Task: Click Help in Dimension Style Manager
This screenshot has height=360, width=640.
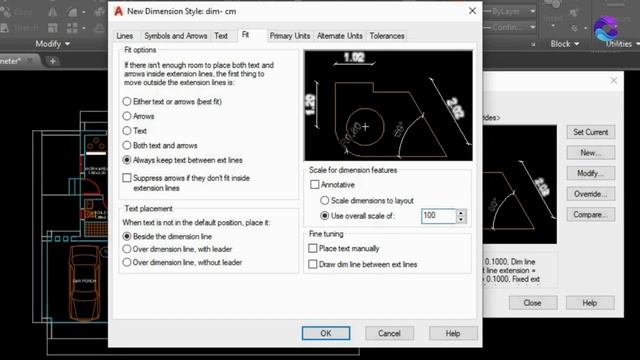Action: [x=590, y=303]
